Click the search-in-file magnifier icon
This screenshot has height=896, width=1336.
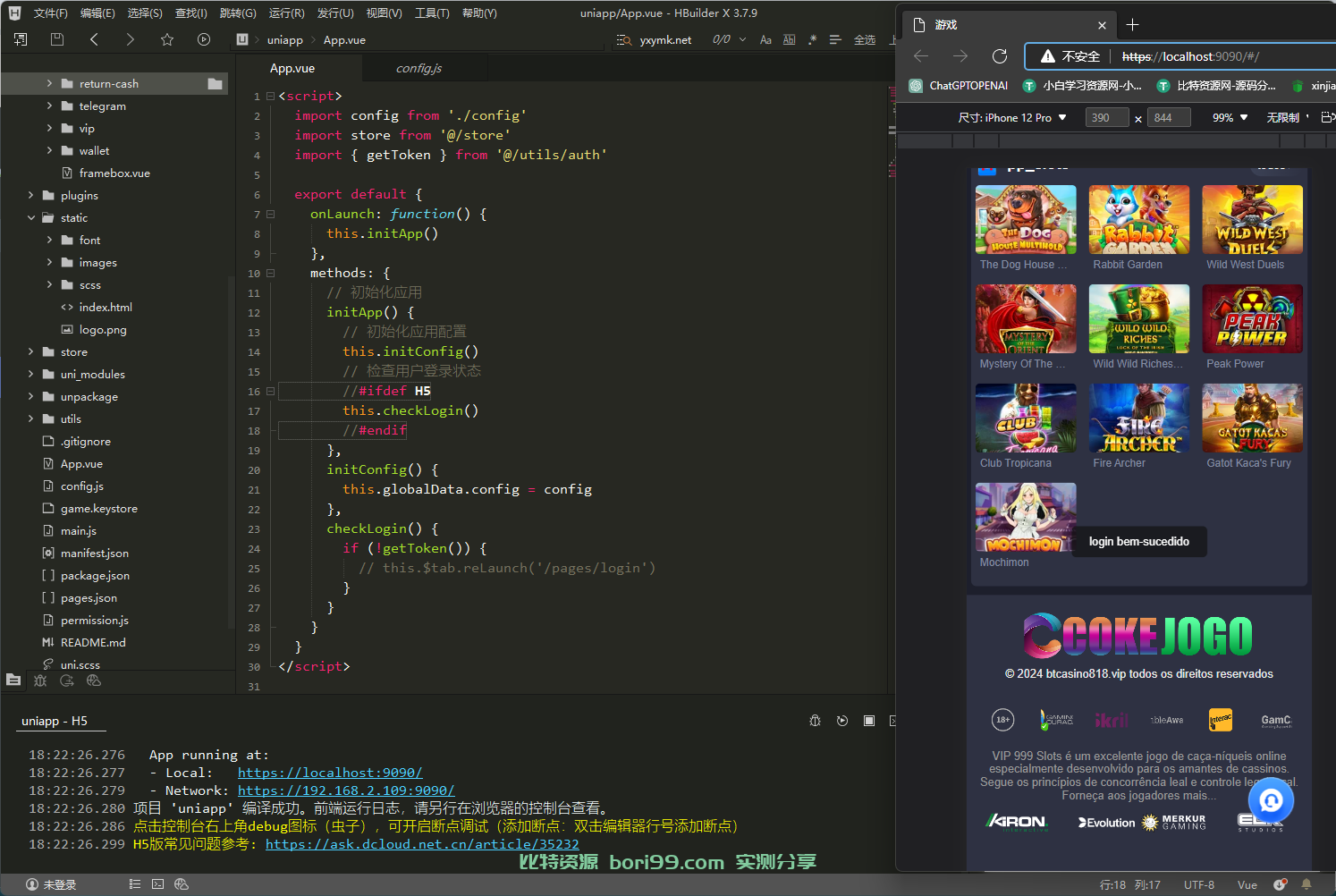pyautogui.click(x=624, y=39)
